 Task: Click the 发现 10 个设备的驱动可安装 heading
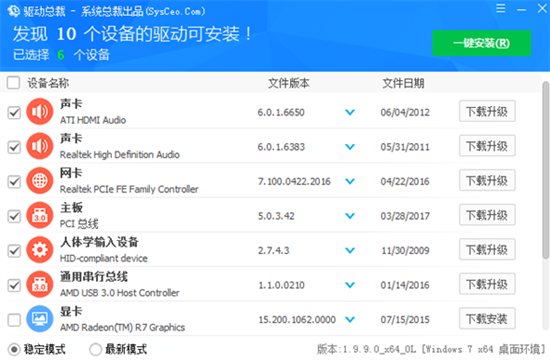coord(132,34)
